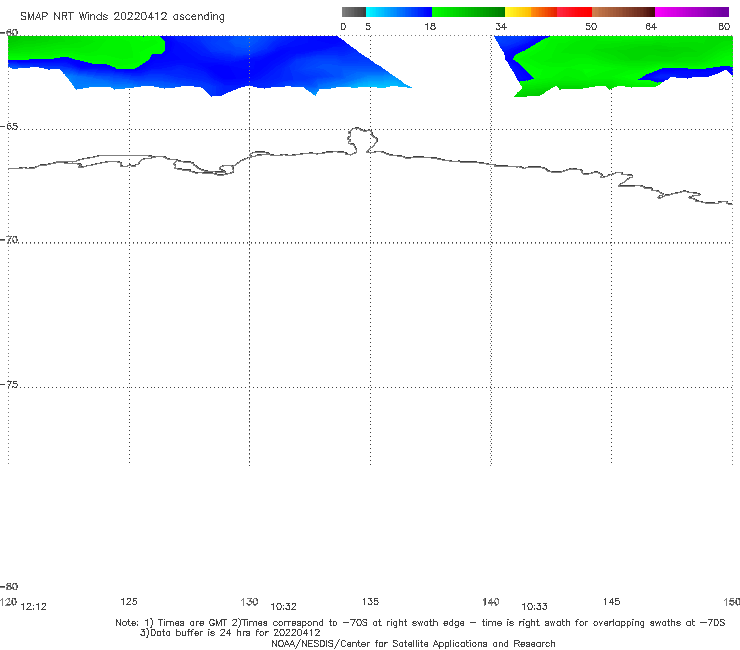
Task: Click the latitude label '-80'
Action: (x=9, y=587)
